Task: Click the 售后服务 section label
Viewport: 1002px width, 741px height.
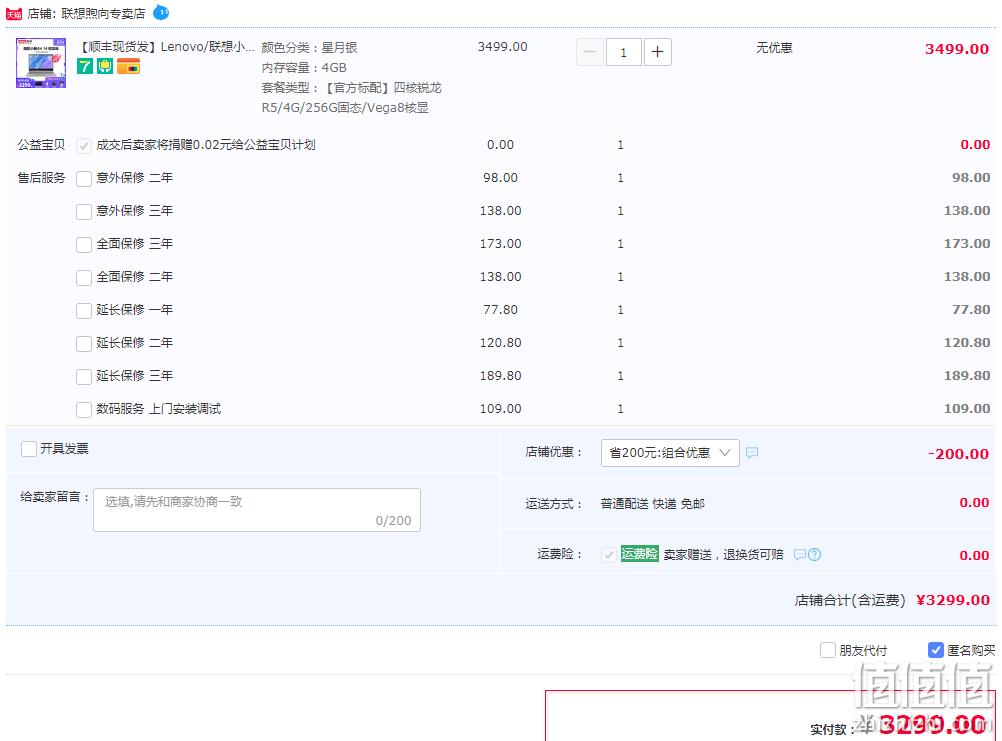Action: pyautogui.click(x=42, y=178)
